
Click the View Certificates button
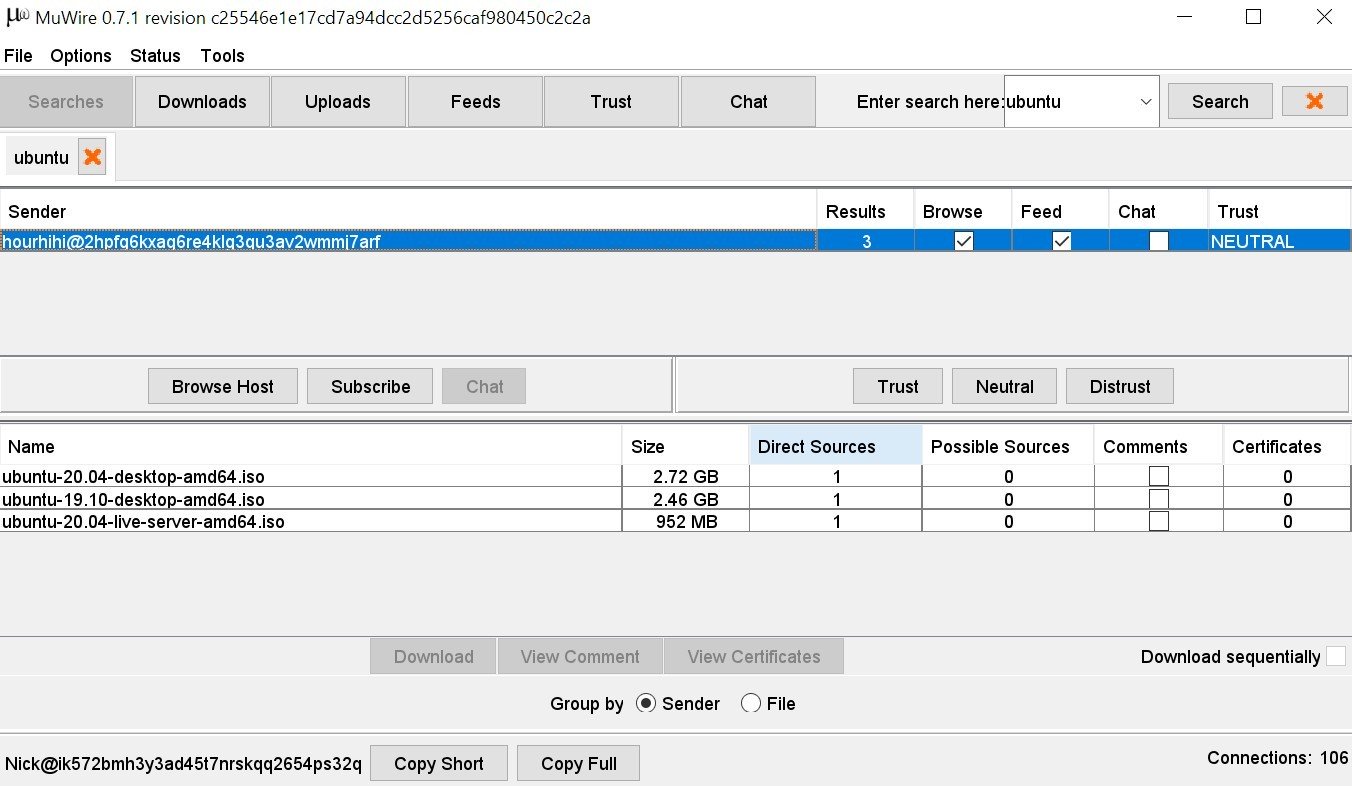pyautogui.click(x=754, y=656)
